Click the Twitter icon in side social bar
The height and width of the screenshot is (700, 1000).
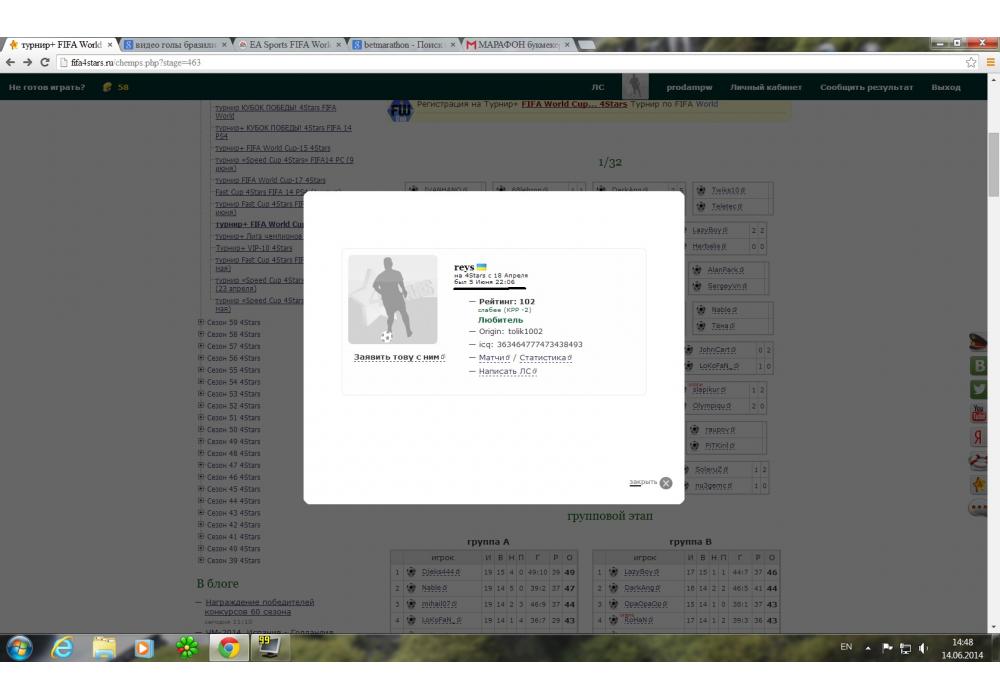978,390
